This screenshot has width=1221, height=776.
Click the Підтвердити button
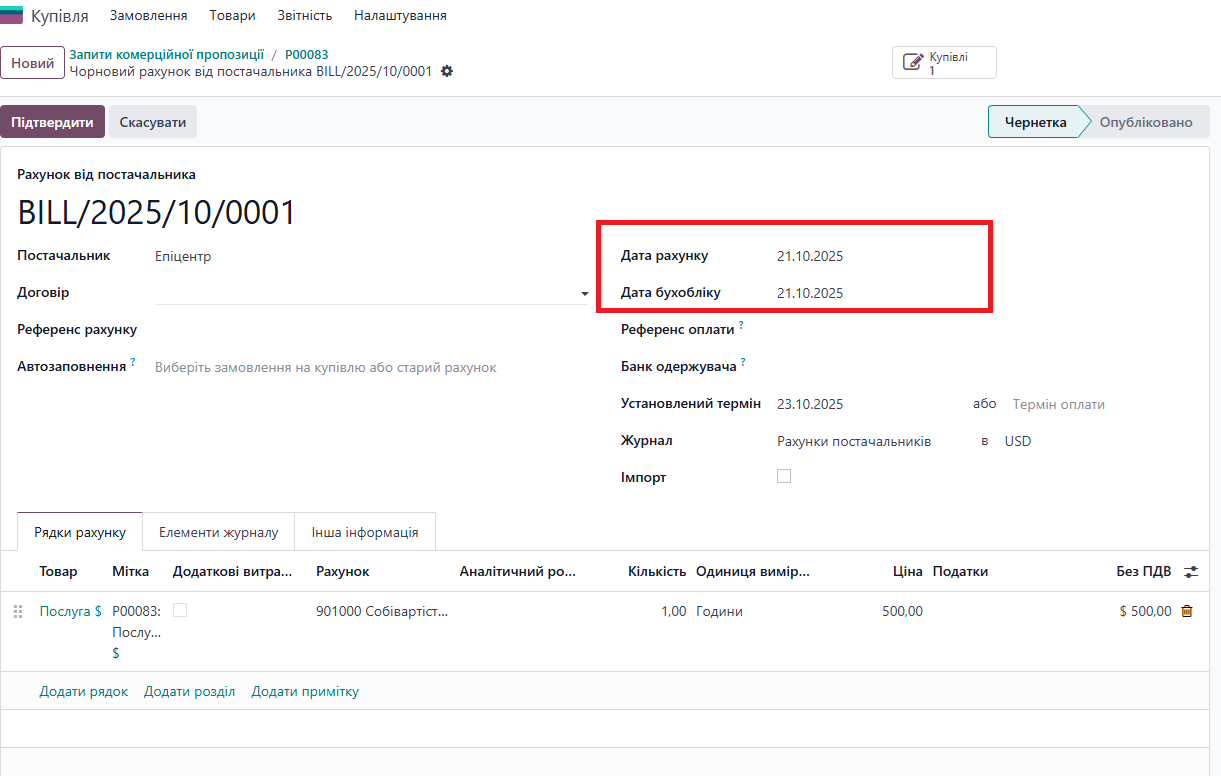coord(52,122)
